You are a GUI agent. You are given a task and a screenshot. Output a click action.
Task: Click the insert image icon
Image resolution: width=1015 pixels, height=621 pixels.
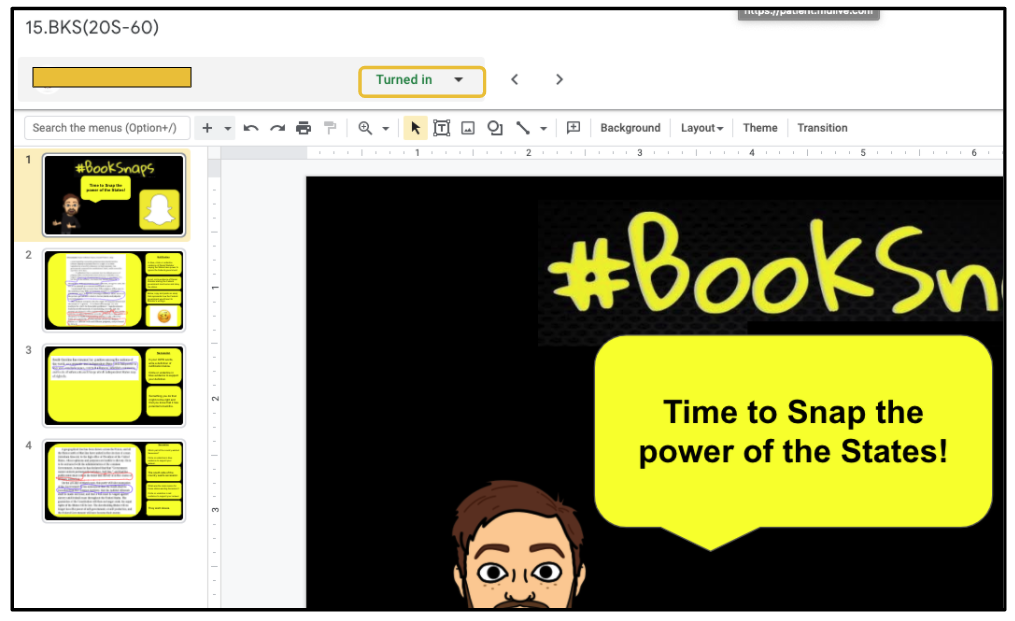click(468, 128)
